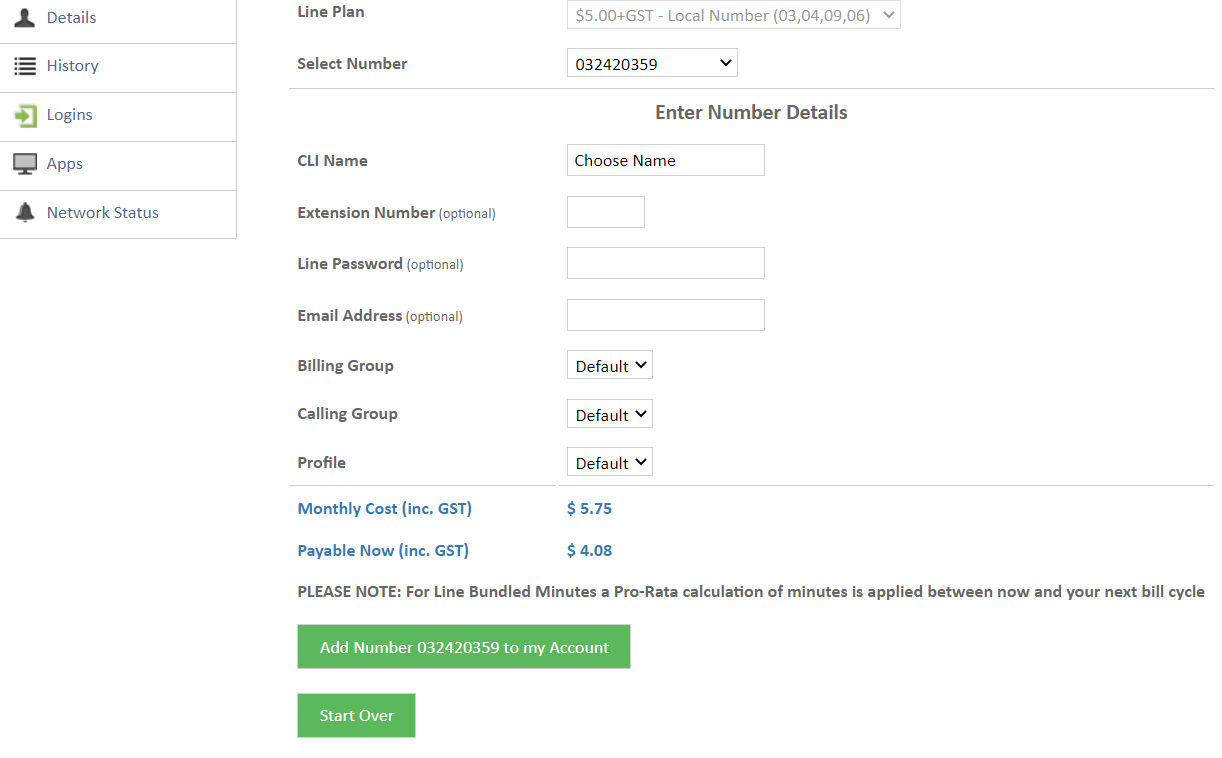
Task: Click the Email Address input field
Action: click(x=666, y=315)
